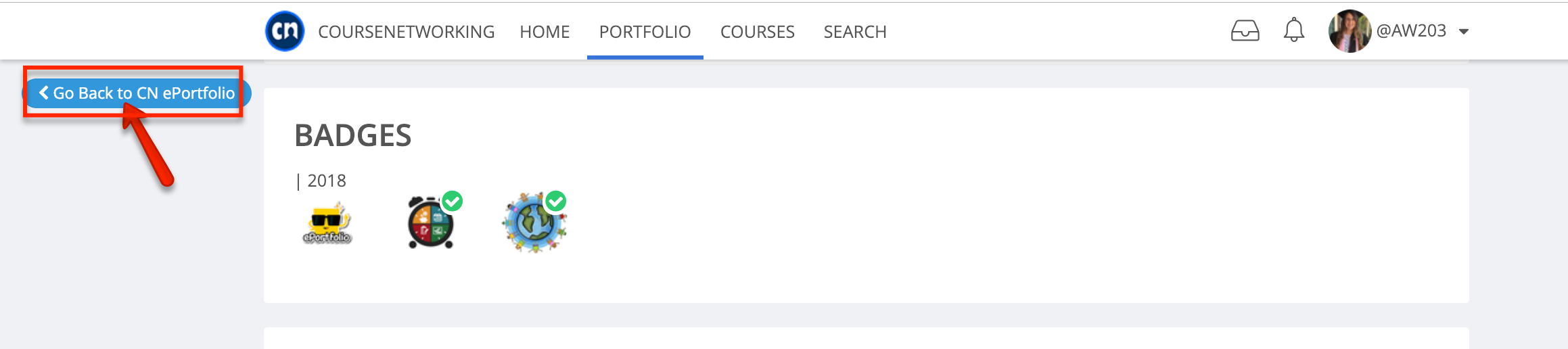Click the COURSENETWORKING brand link
The width and height of the screenshot is (1568, 349).
tap(407, 32)
